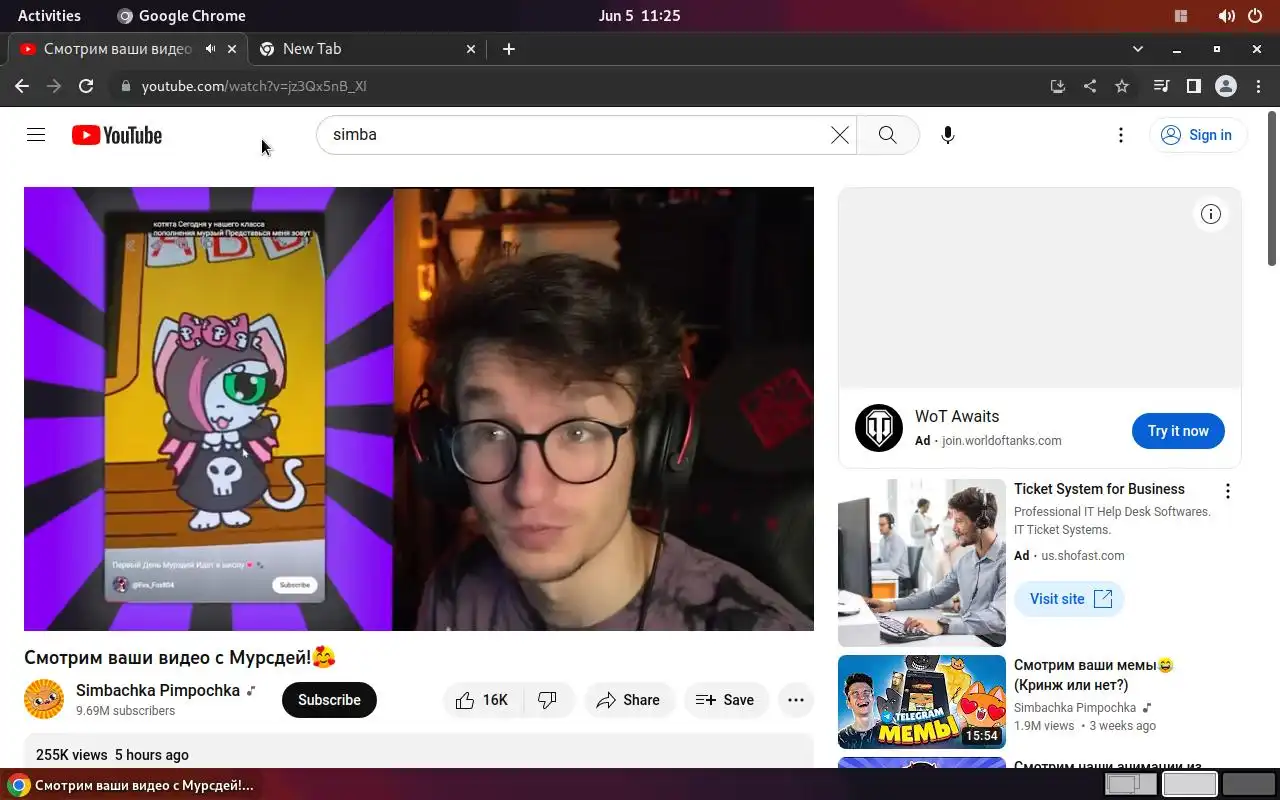This screenshot has width=1280, height=800.
Task: Open Chrome profile avatar
Action: pos(1226,86)
